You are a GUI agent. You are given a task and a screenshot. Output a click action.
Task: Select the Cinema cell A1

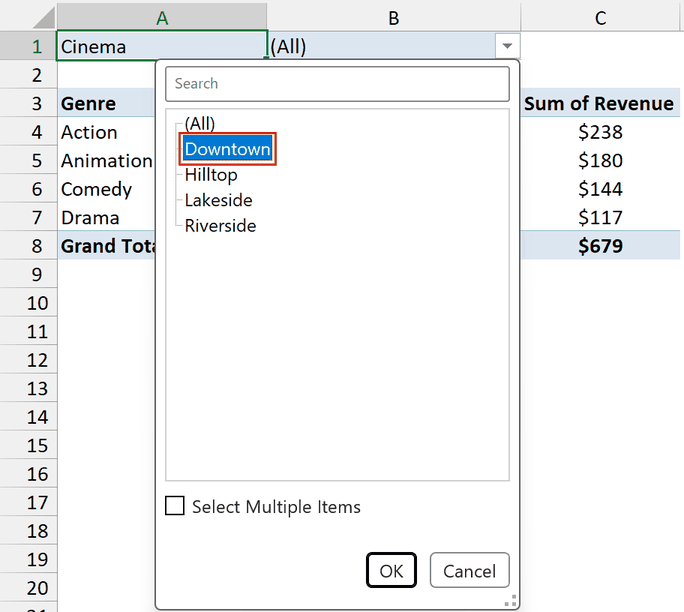[162, 46]
